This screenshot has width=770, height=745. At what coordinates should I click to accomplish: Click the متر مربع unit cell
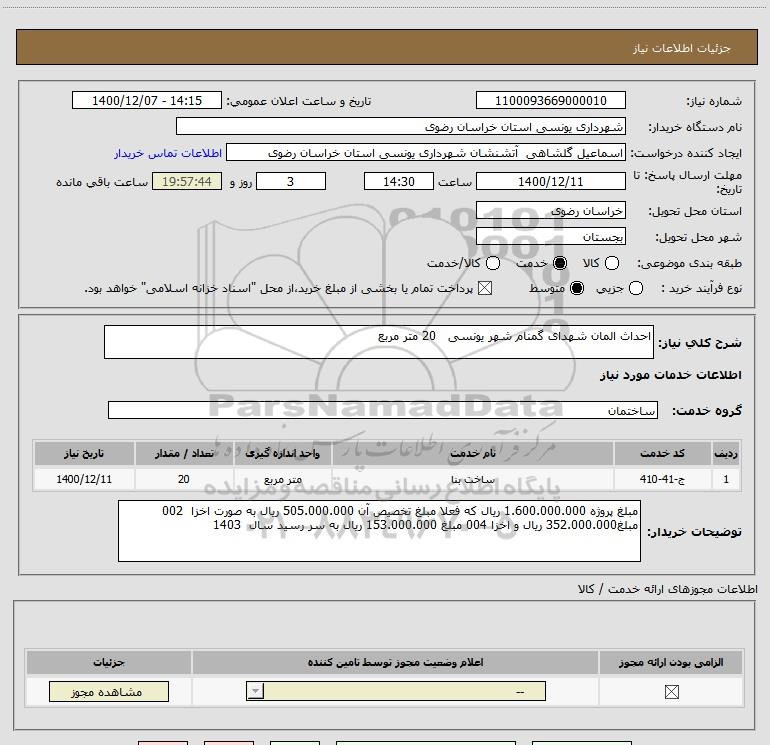tap(282, 479)
